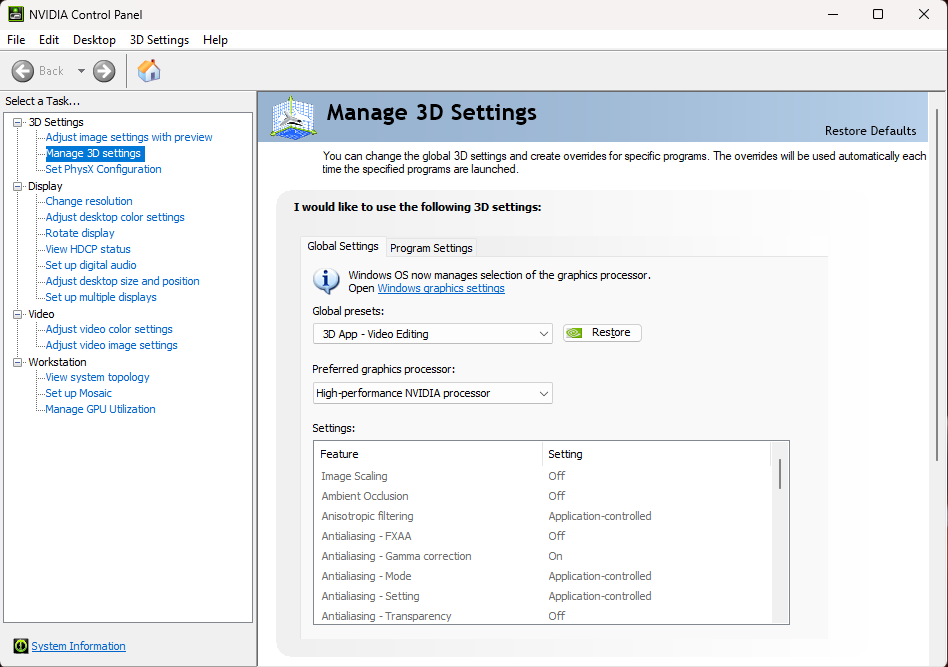Select the Anisotropic filtering feature row

click(542, 516)
